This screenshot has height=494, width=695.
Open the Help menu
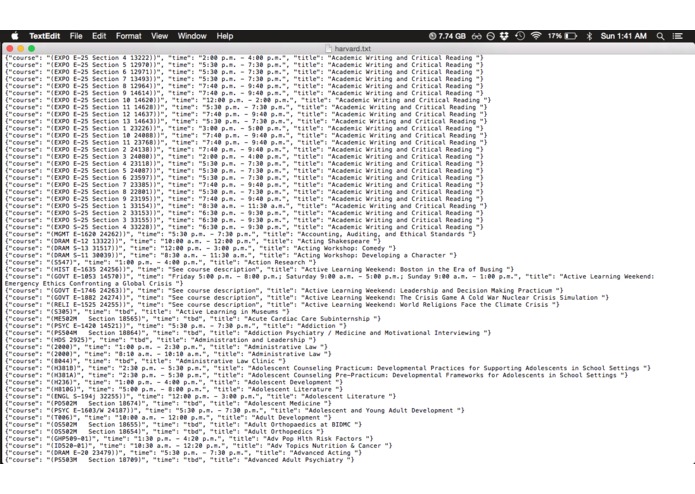tap(225, 36)
